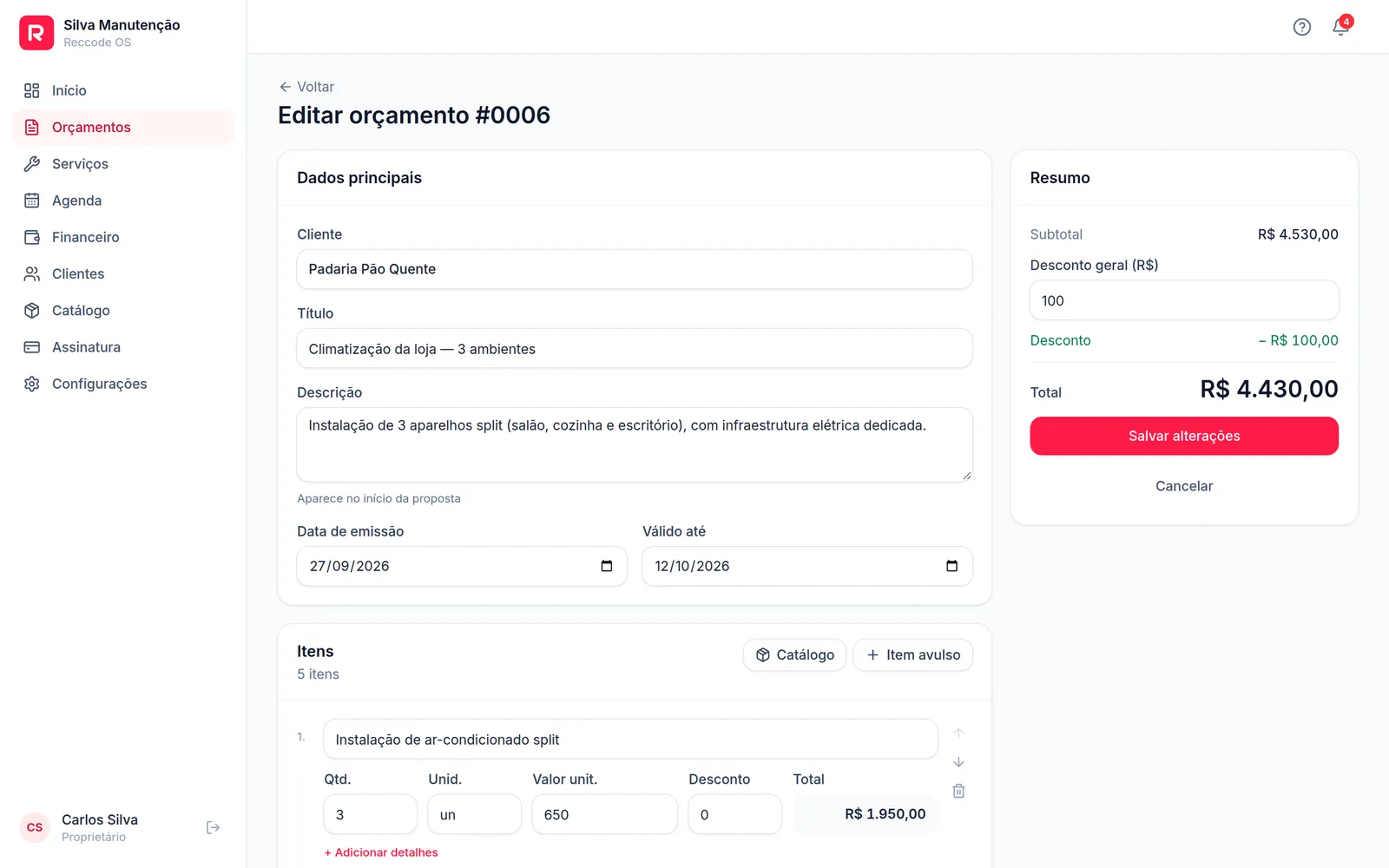Open Clientes in sidebar

tap(123, 273)
